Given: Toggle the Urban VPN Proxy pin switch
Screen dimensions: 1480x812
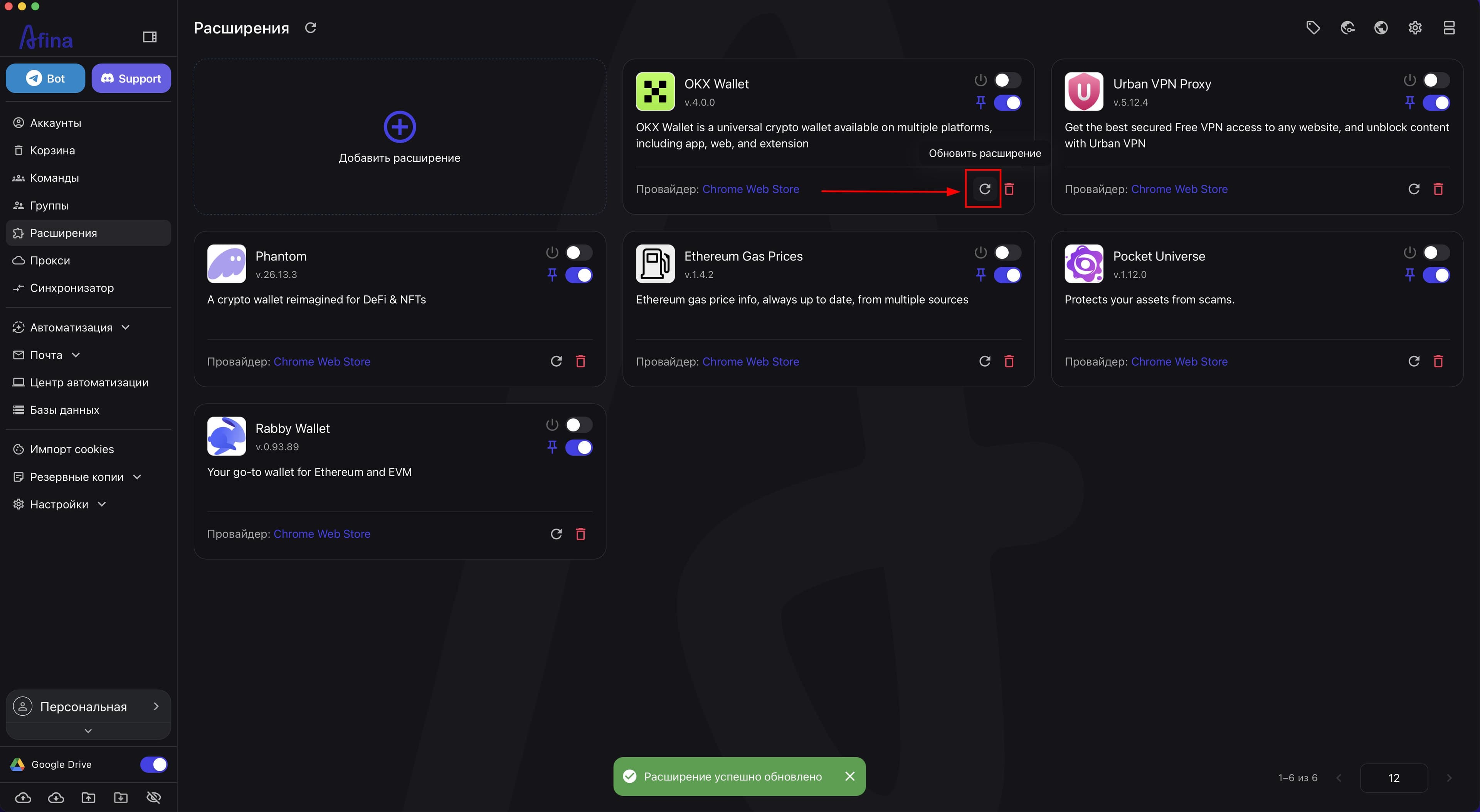Looking at the screenshot, I should coord(1436,103).
